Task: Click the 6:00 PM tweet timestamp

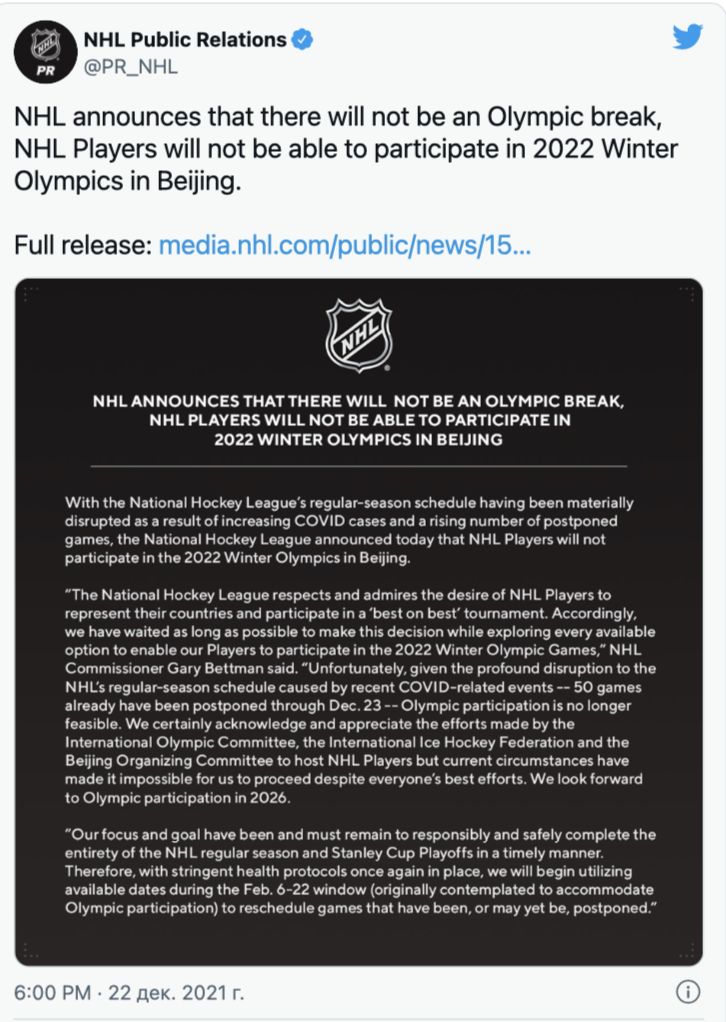Action: [52, 992]
